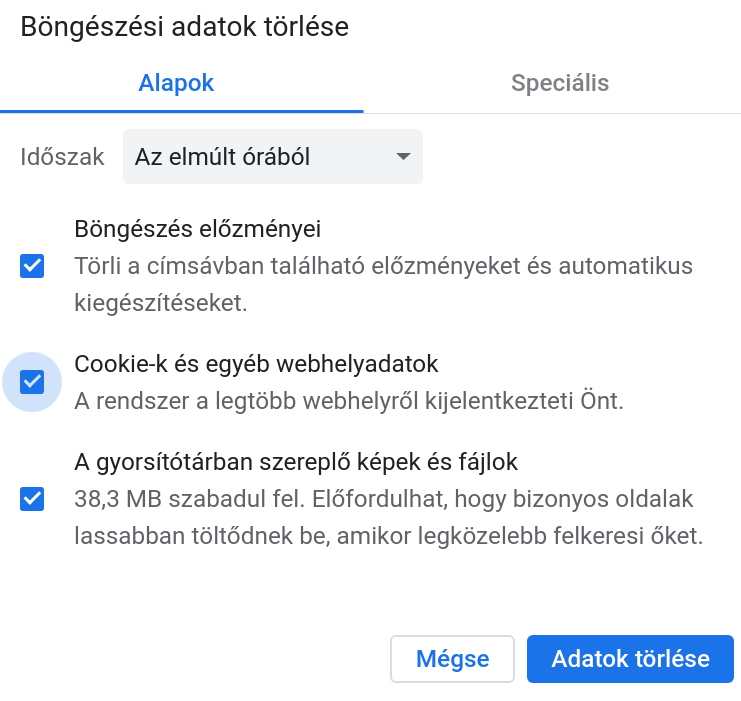
Task: Uncheck the gyorsítótárban szereplő képek checkbox
Action: (x=32, y=499)
